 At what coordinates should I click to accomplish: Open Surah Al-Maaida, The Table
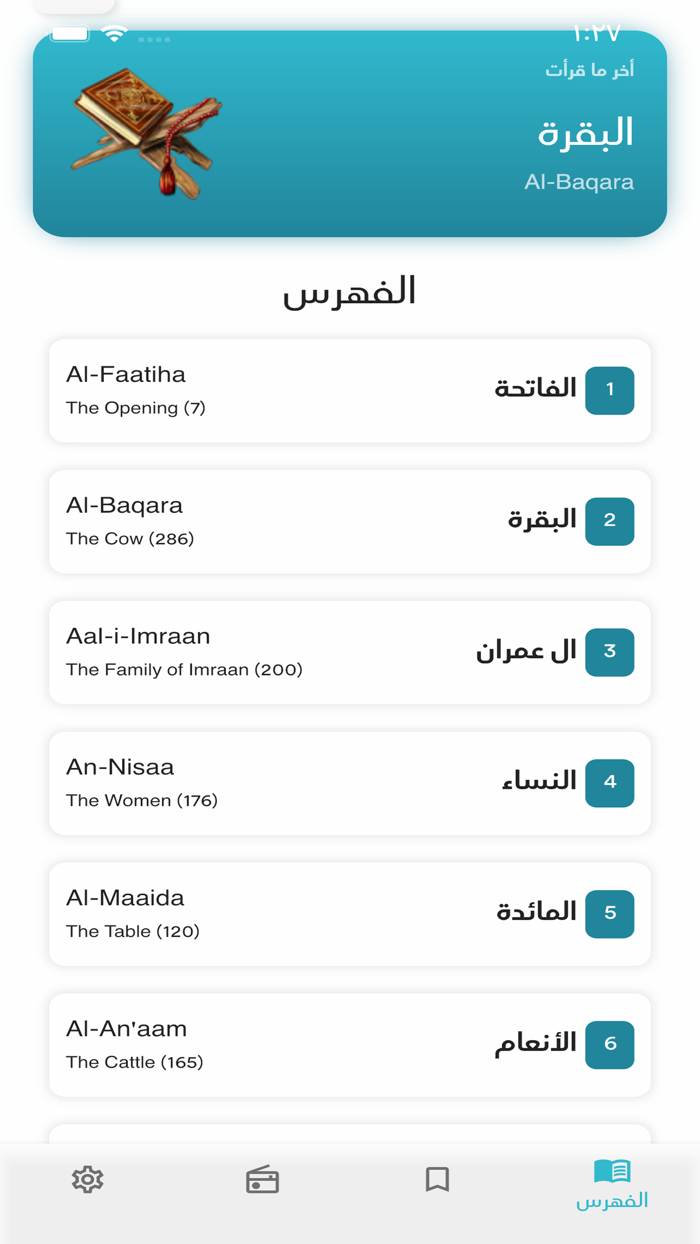coord(348,913)
